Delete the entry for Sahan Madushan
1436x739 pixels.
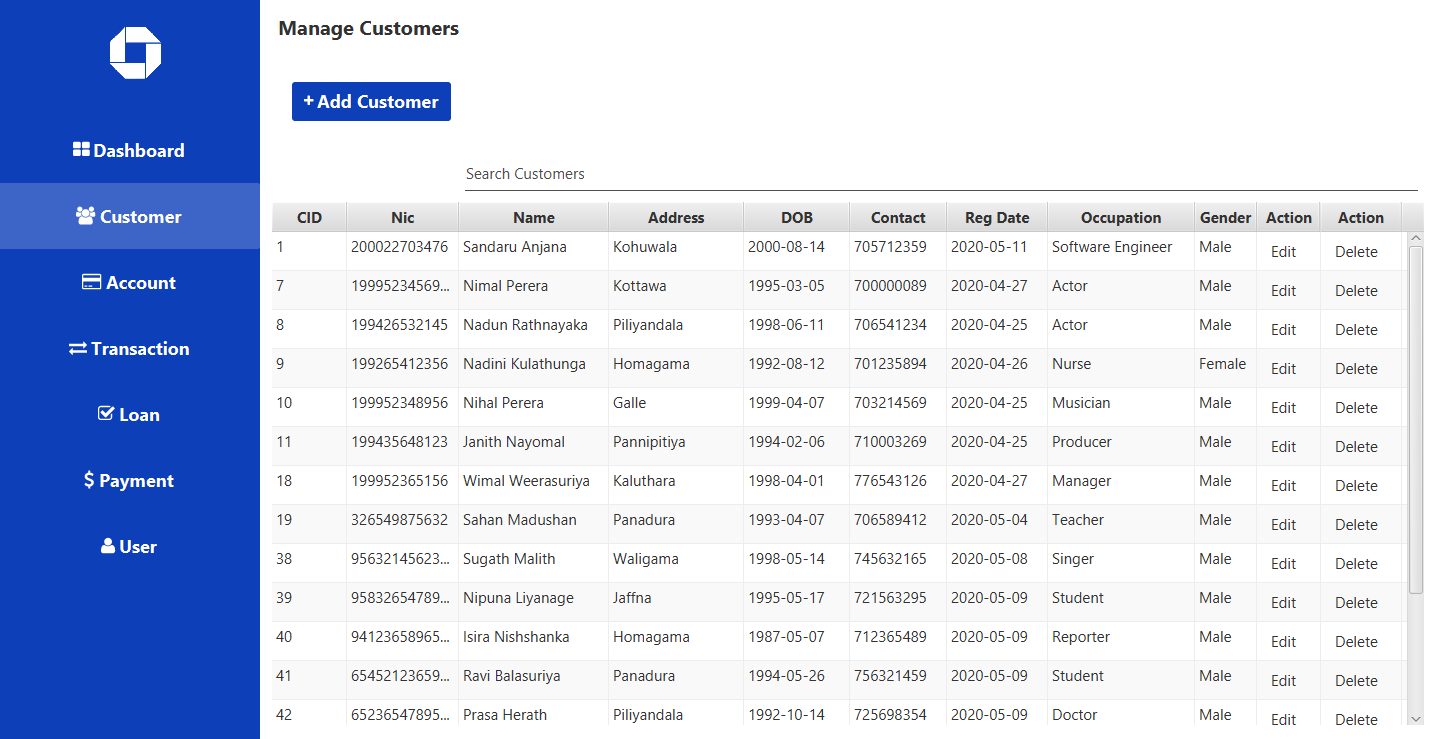tap(1356, 524)
